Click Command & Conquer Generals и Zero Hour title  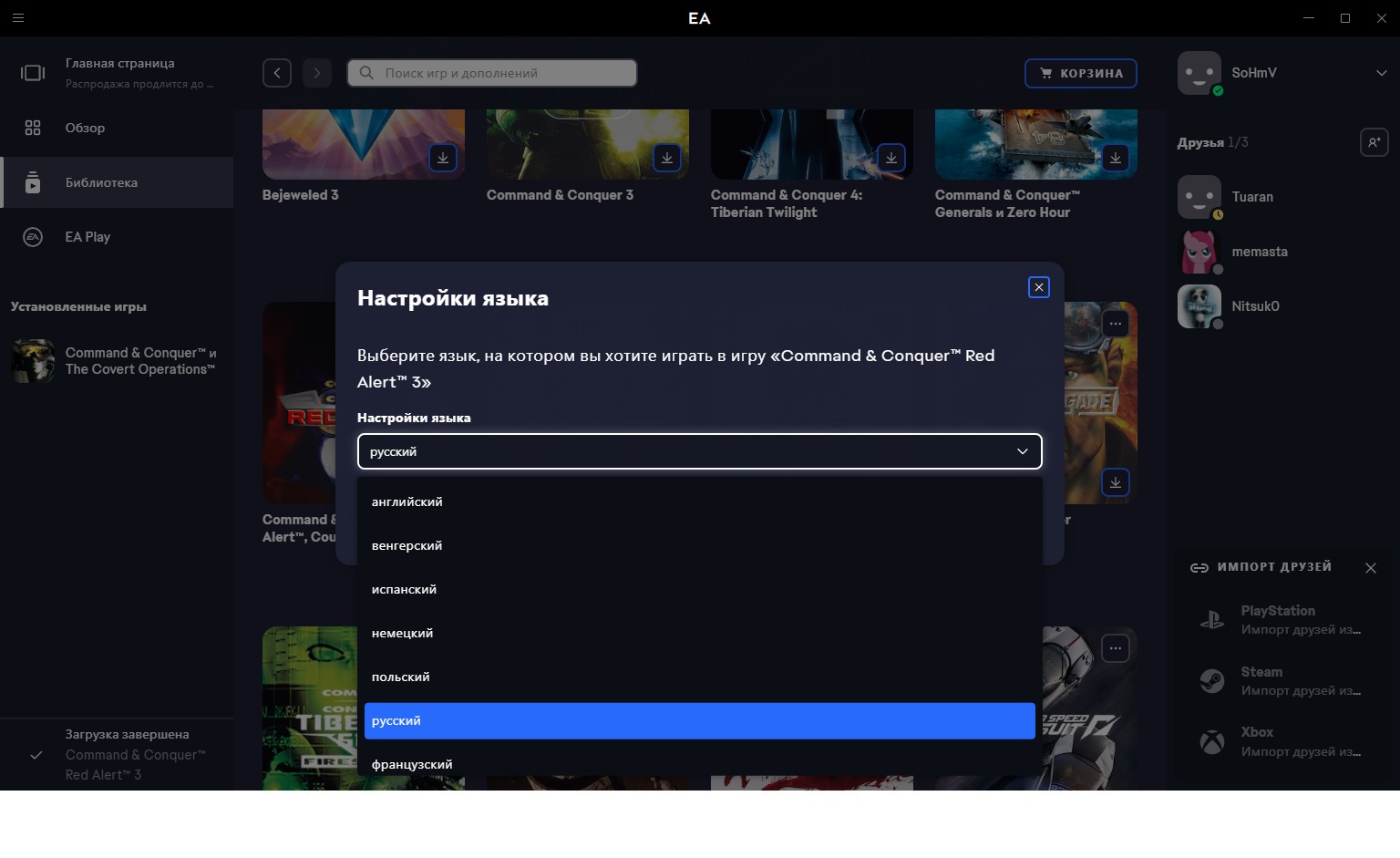click(1007, 203)
